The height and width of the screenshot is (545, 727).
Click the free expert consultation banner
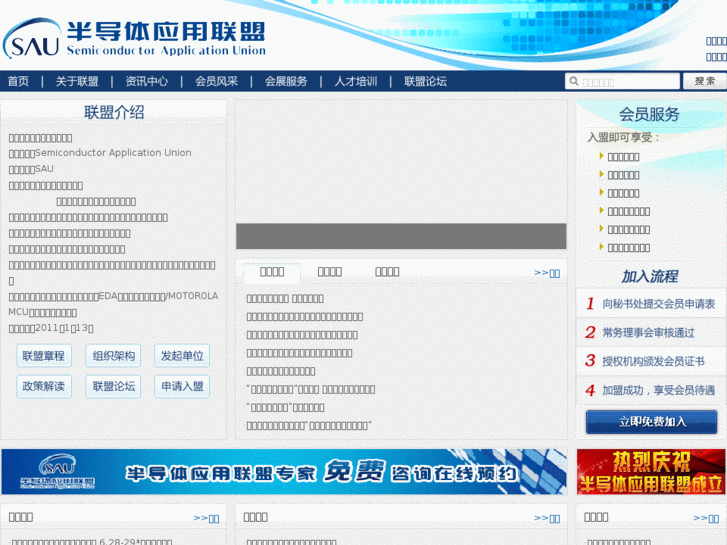coord(284,472)
